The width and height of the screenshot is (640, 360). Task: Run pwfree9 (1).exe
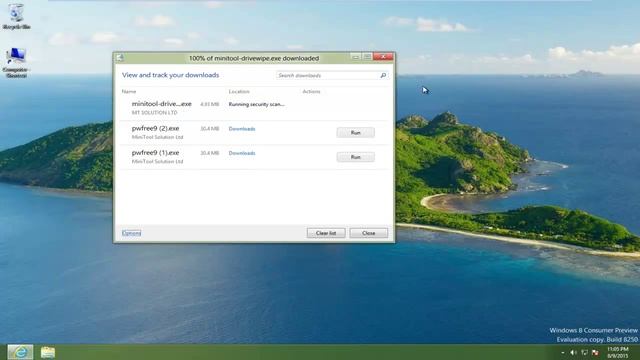[x=356, y=157]
